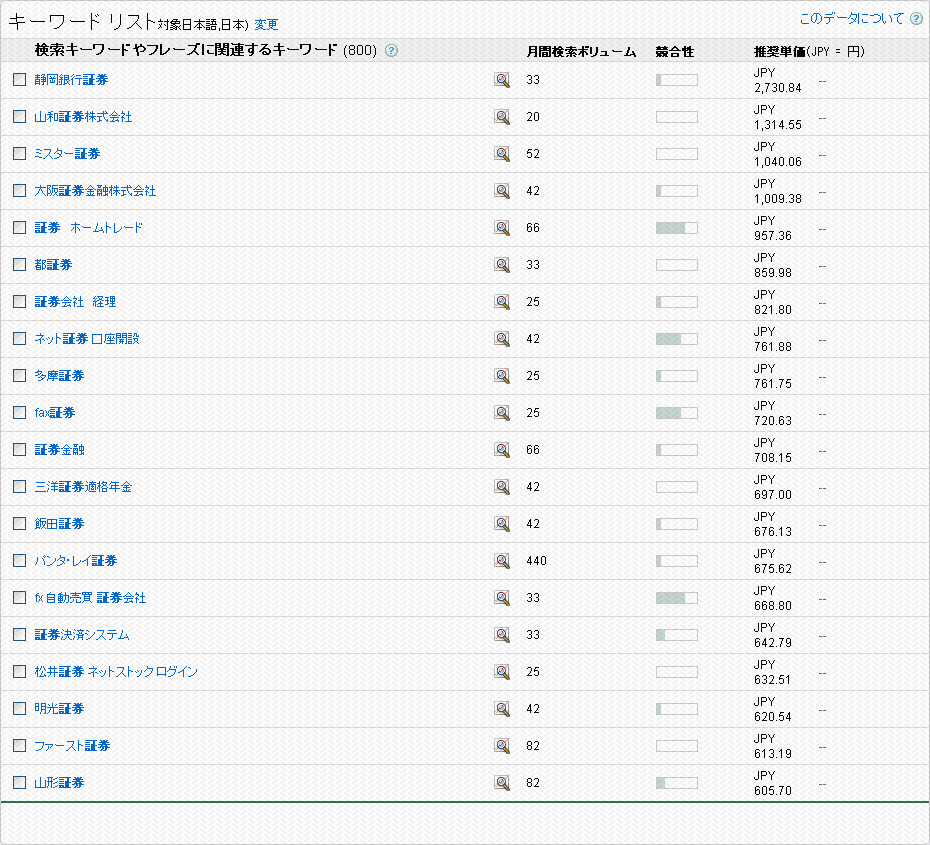Click competition bar for 証券 ホームトレード
This screenshot has width=930, height=845.
676,228
